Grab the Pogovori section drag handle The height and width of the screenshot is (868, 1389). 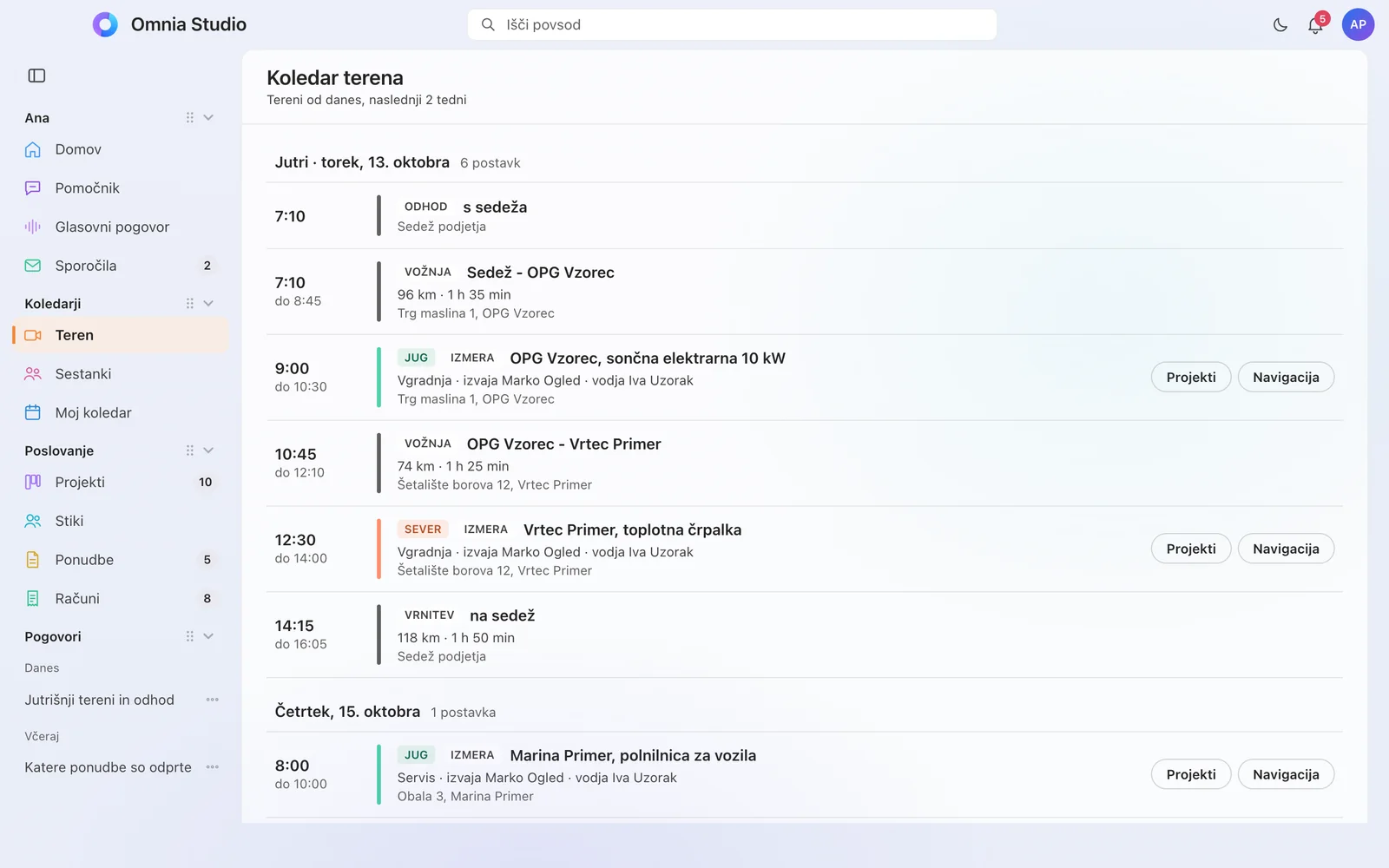[x=189, y=636]
